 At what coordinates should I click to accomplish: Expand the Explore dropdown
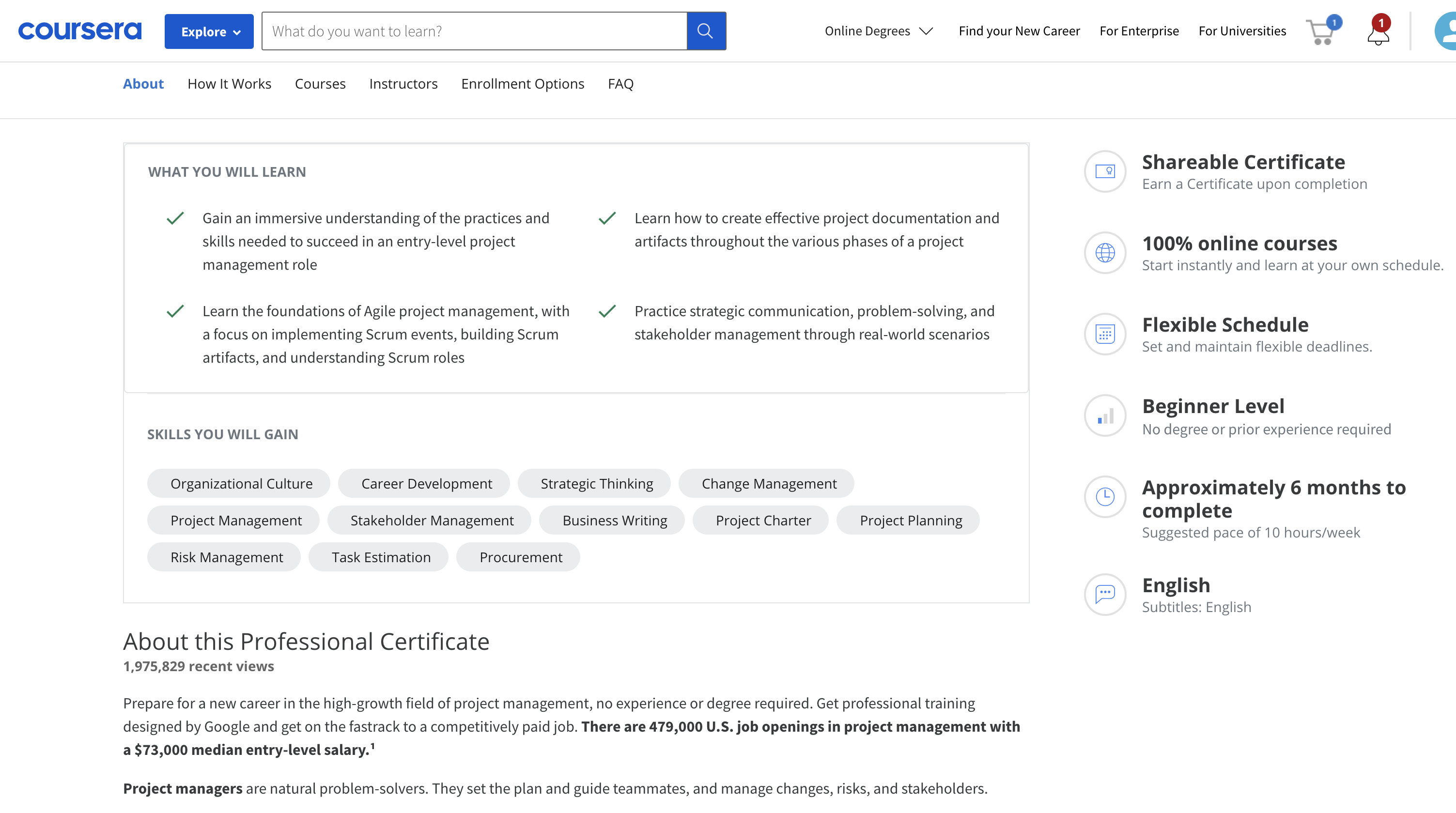209,31
